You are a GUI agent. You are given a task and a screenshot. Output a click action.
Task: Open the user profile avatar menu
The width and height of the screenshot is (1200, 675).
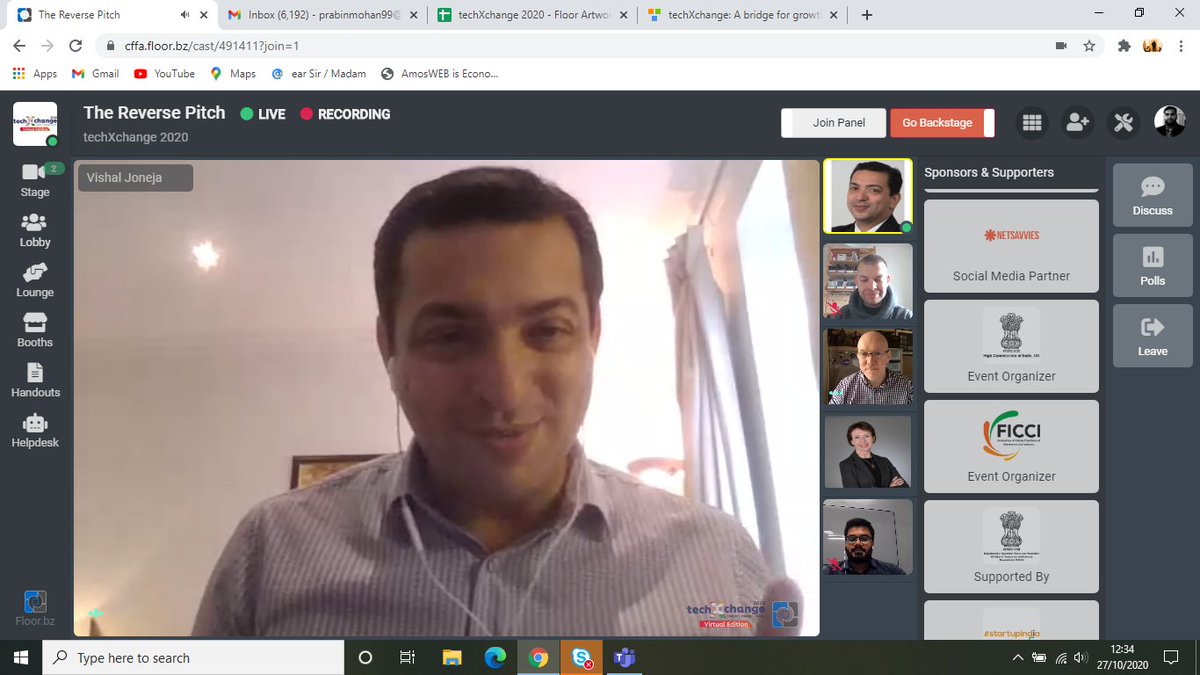[1169, 122]
